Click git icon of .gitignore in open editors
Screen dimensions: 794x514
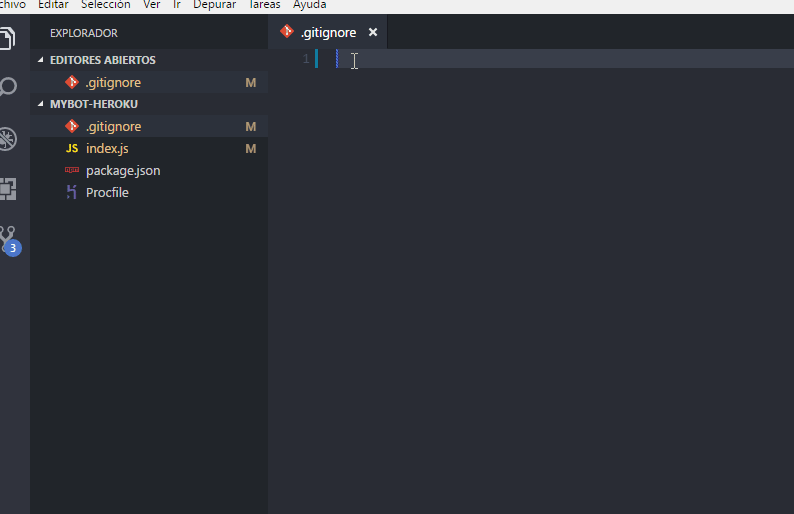tap(72, 82)
